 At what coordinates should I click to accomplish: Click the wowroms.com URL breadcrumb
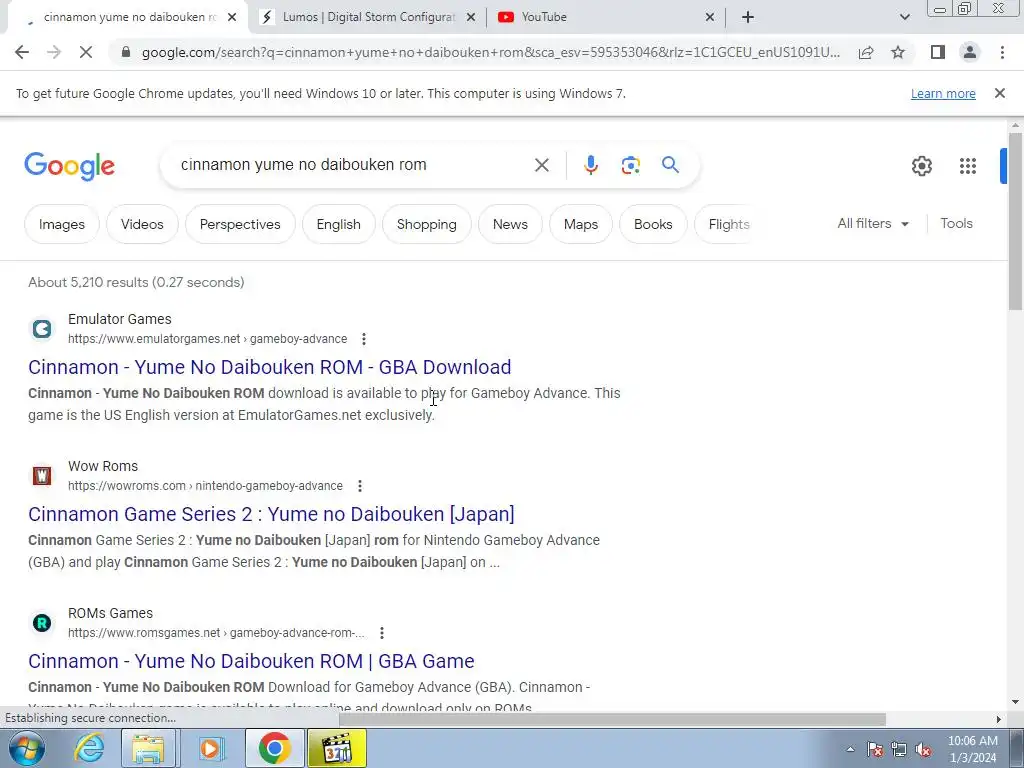pos(205,486)
